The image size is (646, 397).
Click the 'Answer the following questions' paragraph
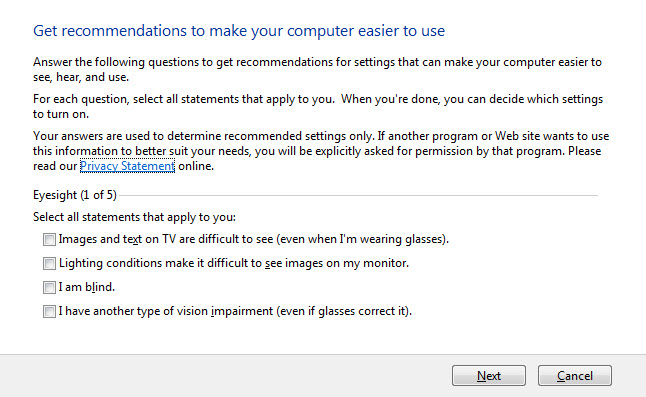coord(317,69)
